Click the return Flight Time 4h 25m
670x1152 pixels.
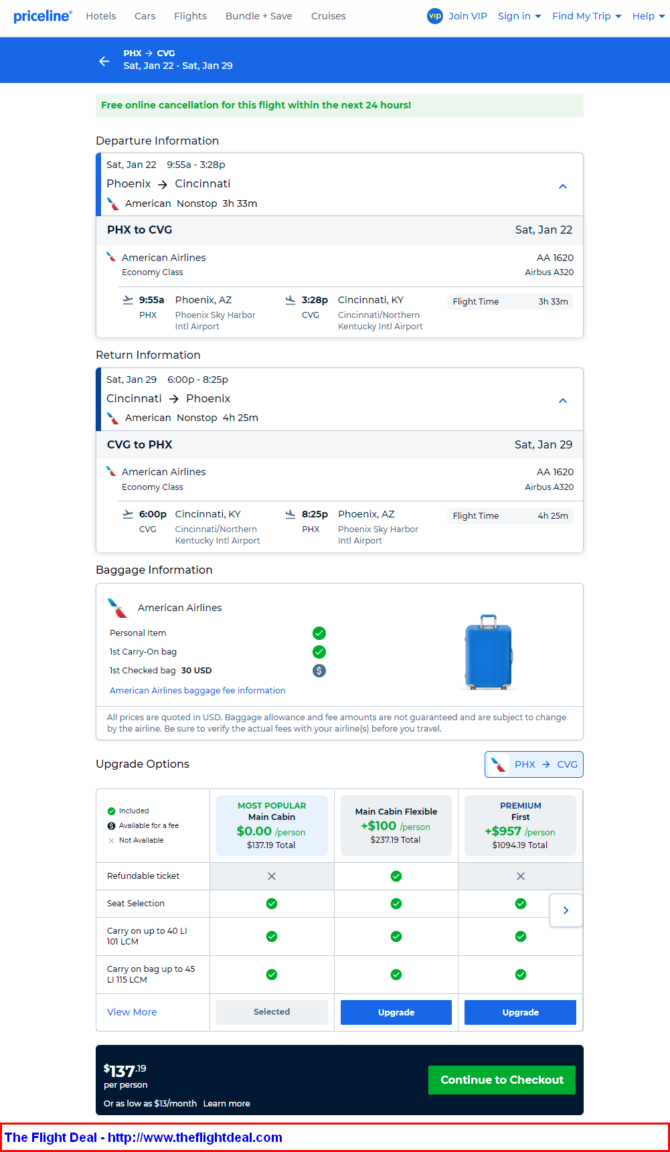(x=511, y=516)
